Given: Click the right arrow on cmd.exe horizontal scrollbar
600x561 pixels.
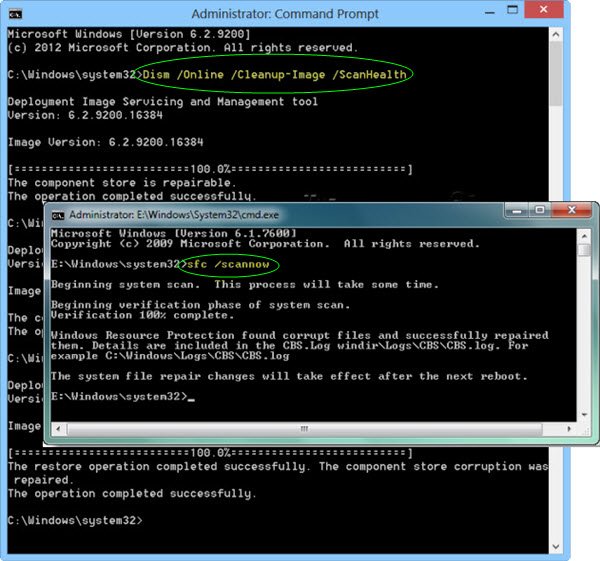Looking at the screenshot, I should coord(569,429).
